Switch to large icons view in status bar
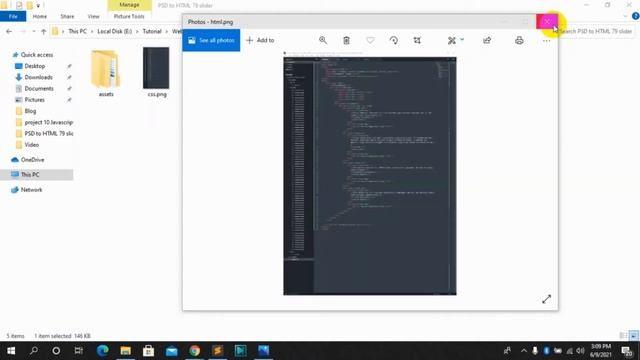 (x=634, y=336)
